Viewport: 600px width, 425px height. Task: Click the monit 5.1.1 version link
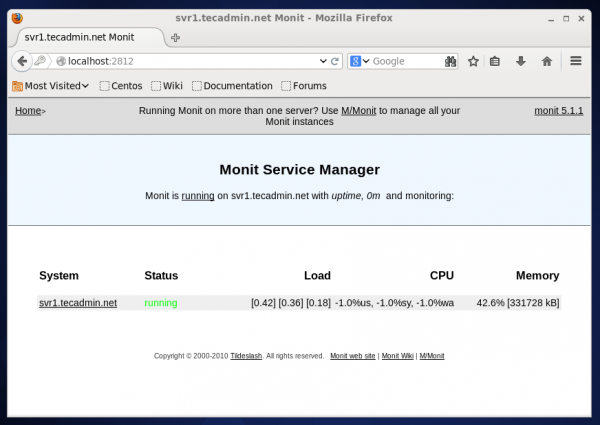click(559, 111)
